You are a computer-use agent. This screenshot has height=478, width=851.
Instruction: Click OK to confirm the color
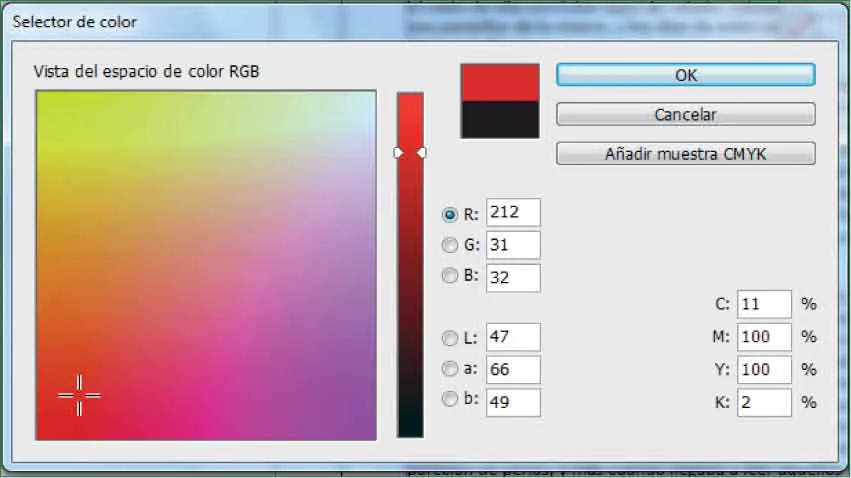point(685,75)
